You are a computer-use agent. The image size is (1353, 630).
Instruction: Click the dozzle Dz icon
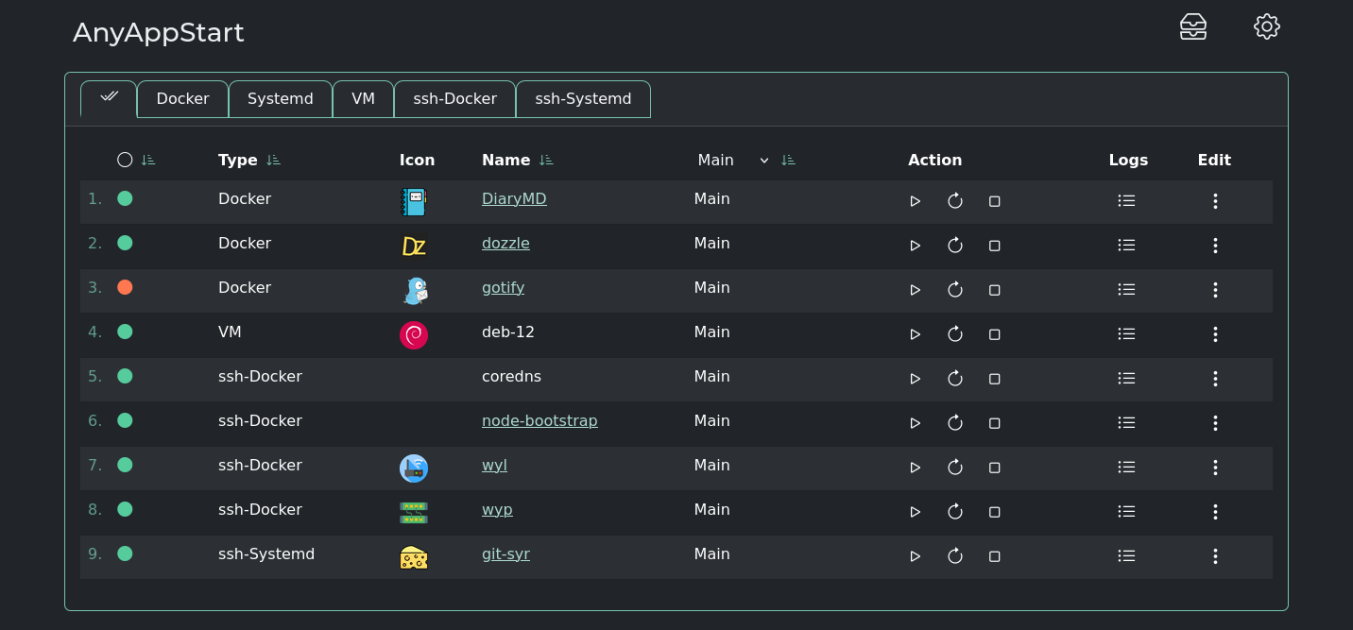[413, 246]
